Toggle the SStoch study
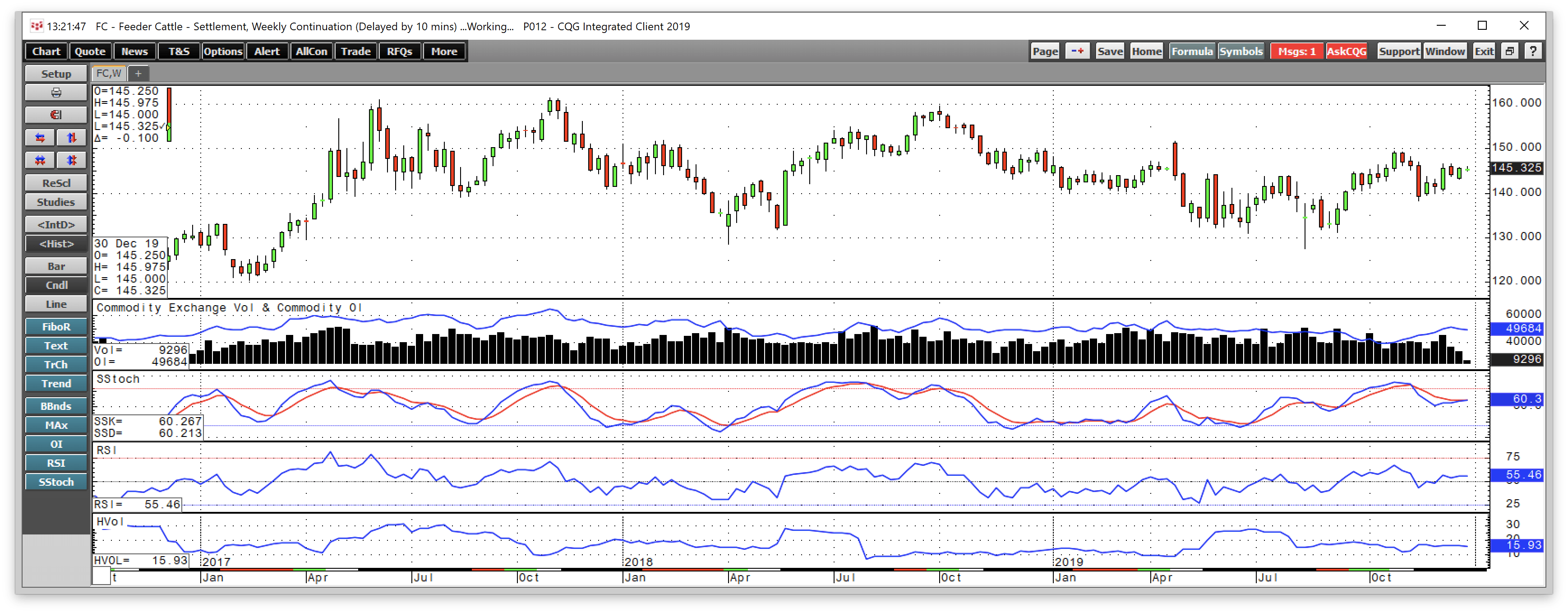The image size is (1568, 613). [56, 481]
